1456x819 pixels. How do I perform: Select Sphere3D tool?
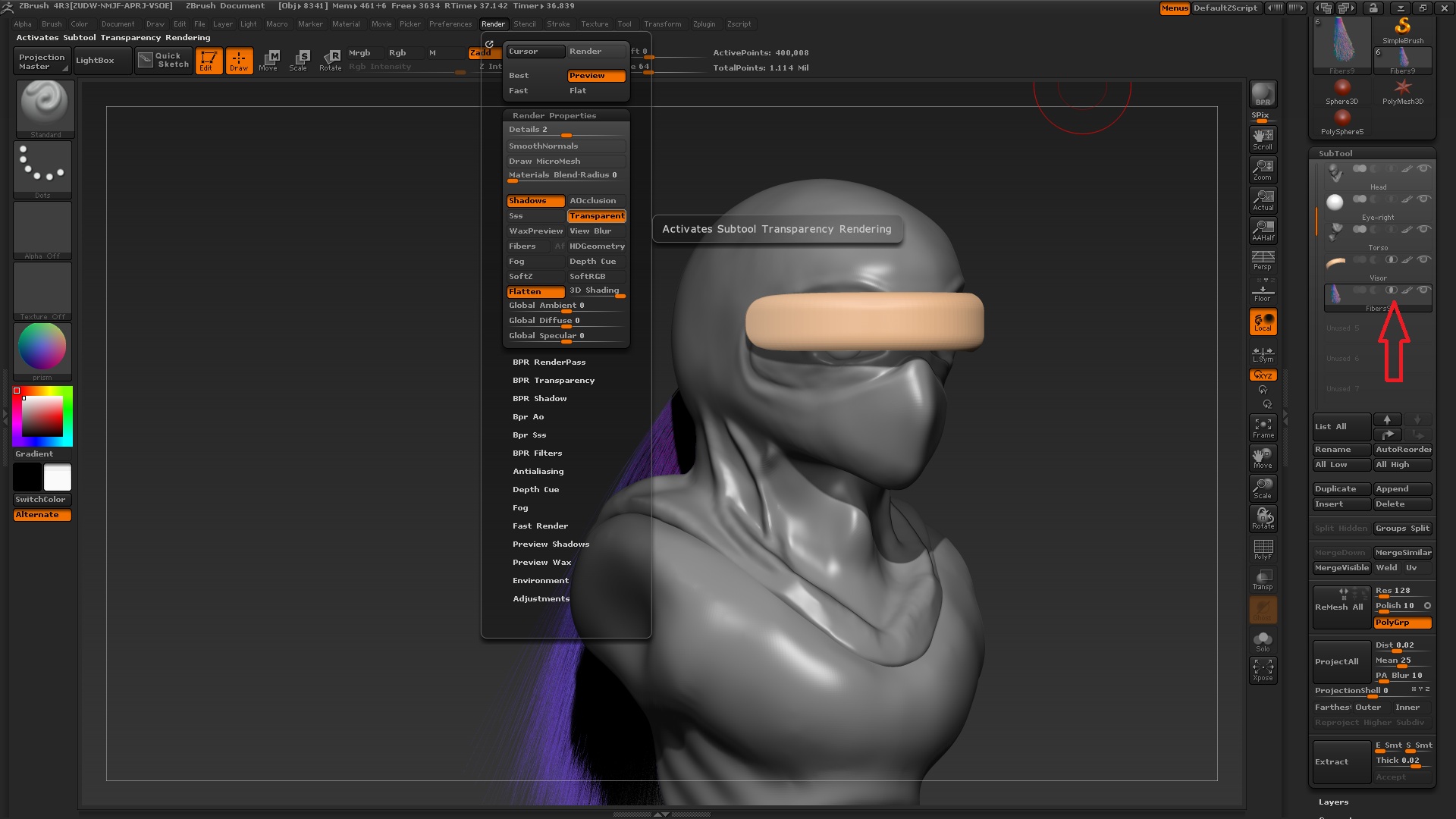[x=1341, y=93]
